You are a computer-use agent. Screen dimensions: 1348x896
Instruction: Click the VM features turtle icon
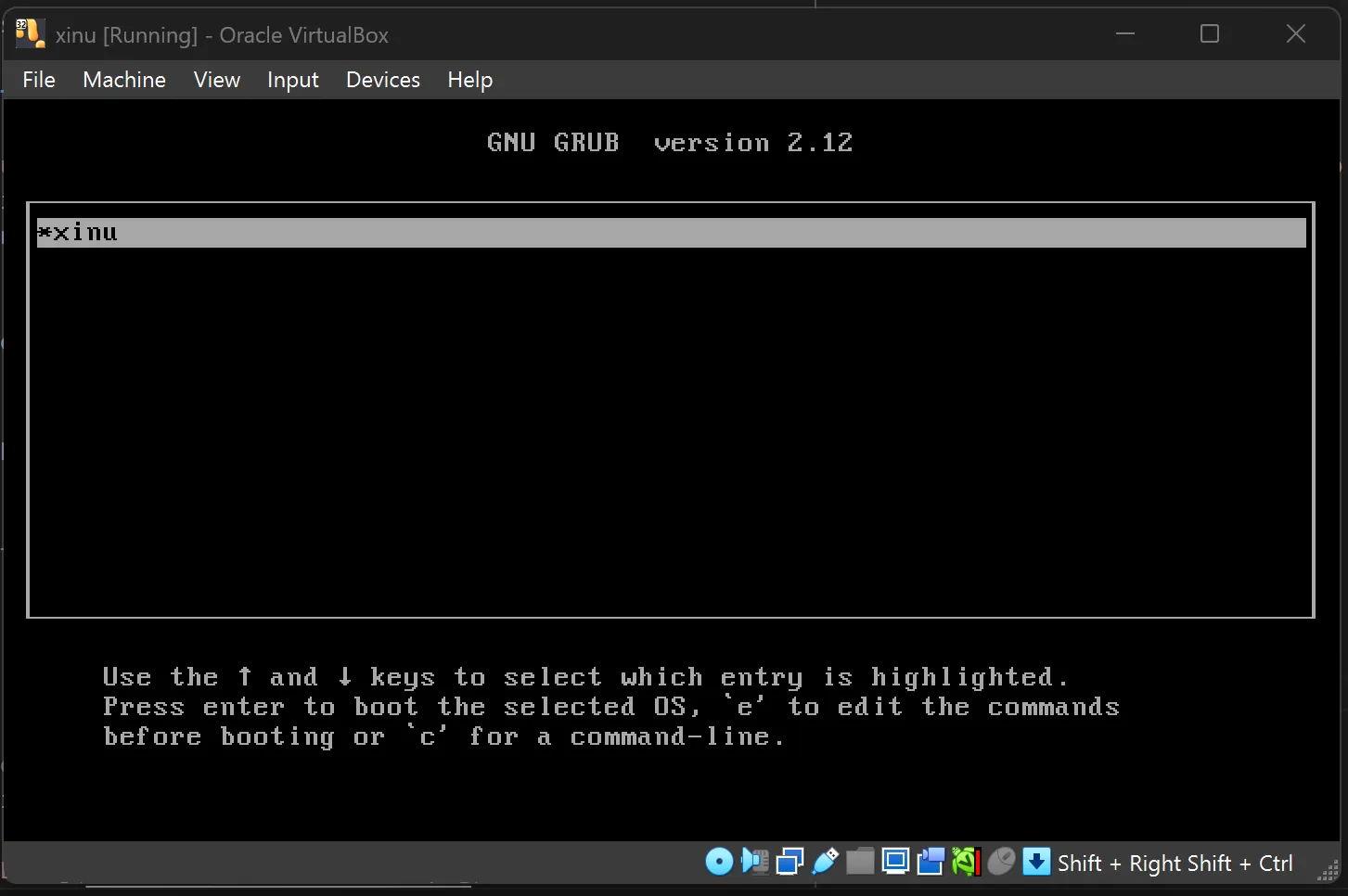[x=965, y=862]
